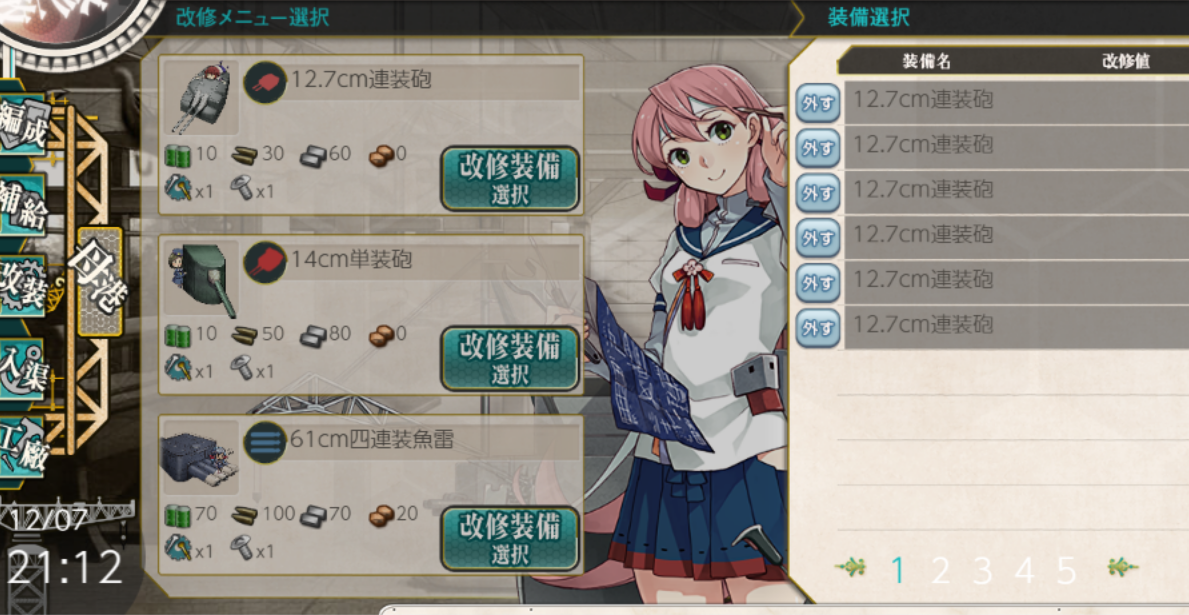Image resolution: width=1189 pixels, height=615 pixels.
Task: Select 改修装備 for 14cm単装砲
Action: [510, 359]
